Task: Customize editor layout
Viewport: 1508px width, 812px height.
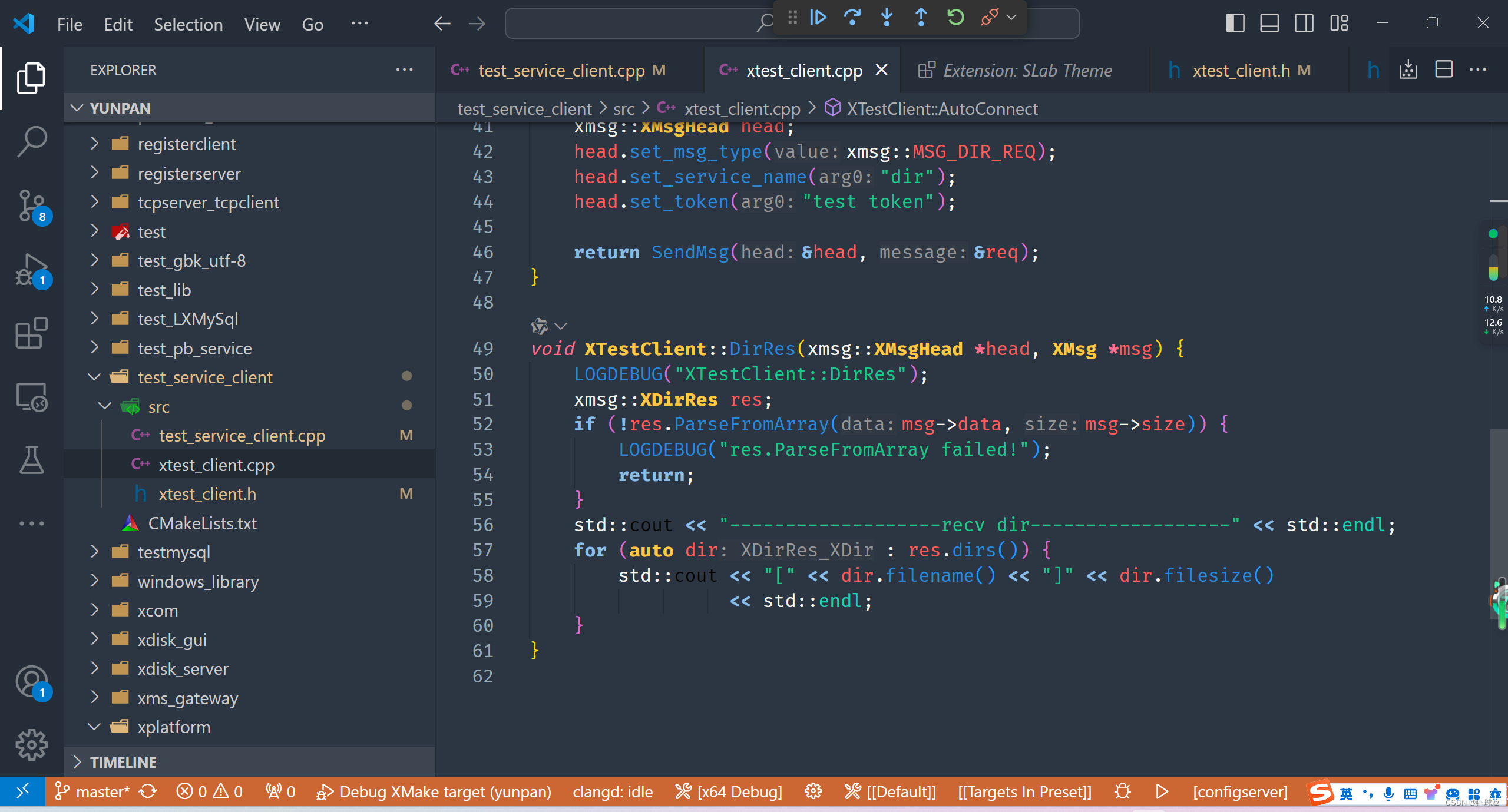Action: tap(1339, 24)
